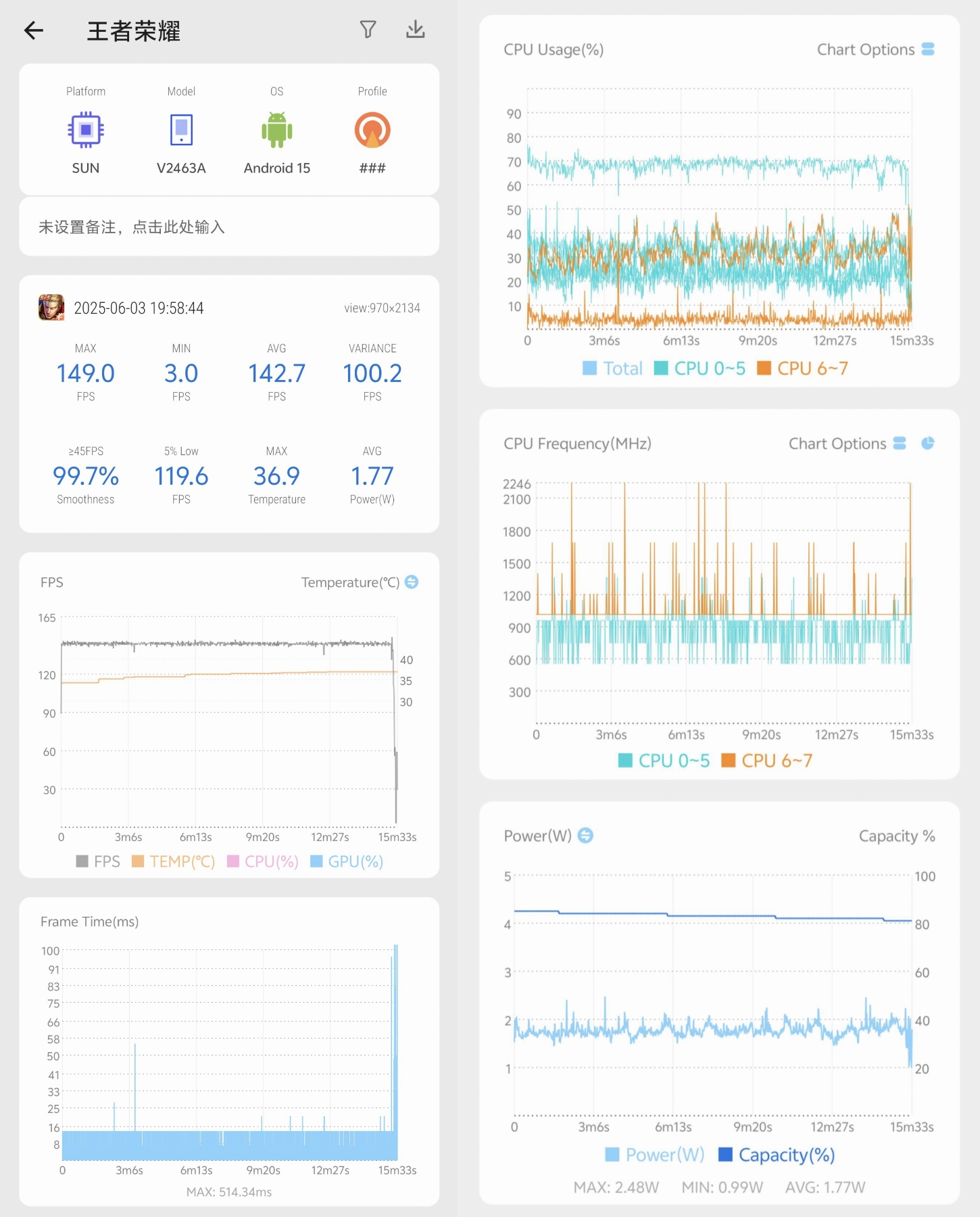This screenshot has height=1217, width=980.
Task: Click the MIN: 0.99W power stat
Action: pos(722,1187)
